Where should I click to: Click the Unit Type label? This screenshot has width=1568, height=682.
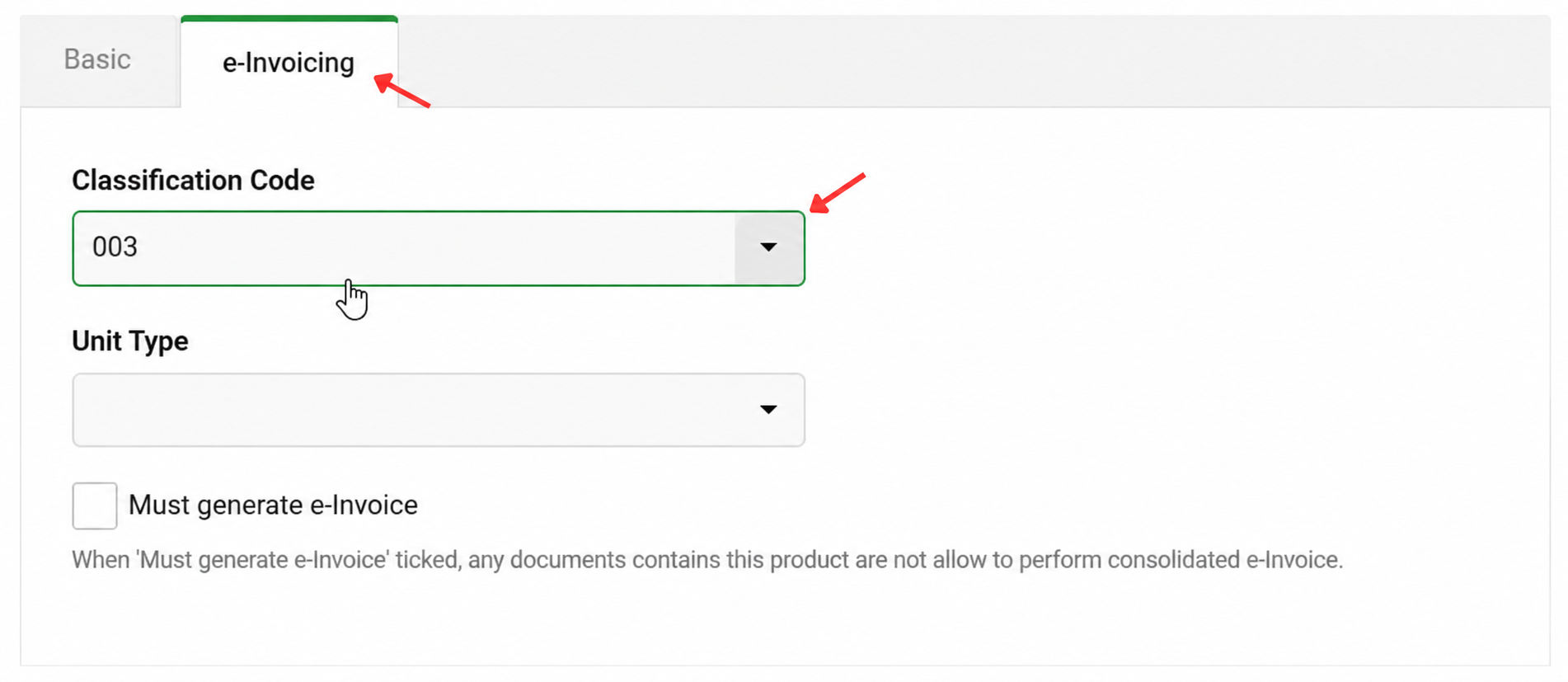click(130, 341)
